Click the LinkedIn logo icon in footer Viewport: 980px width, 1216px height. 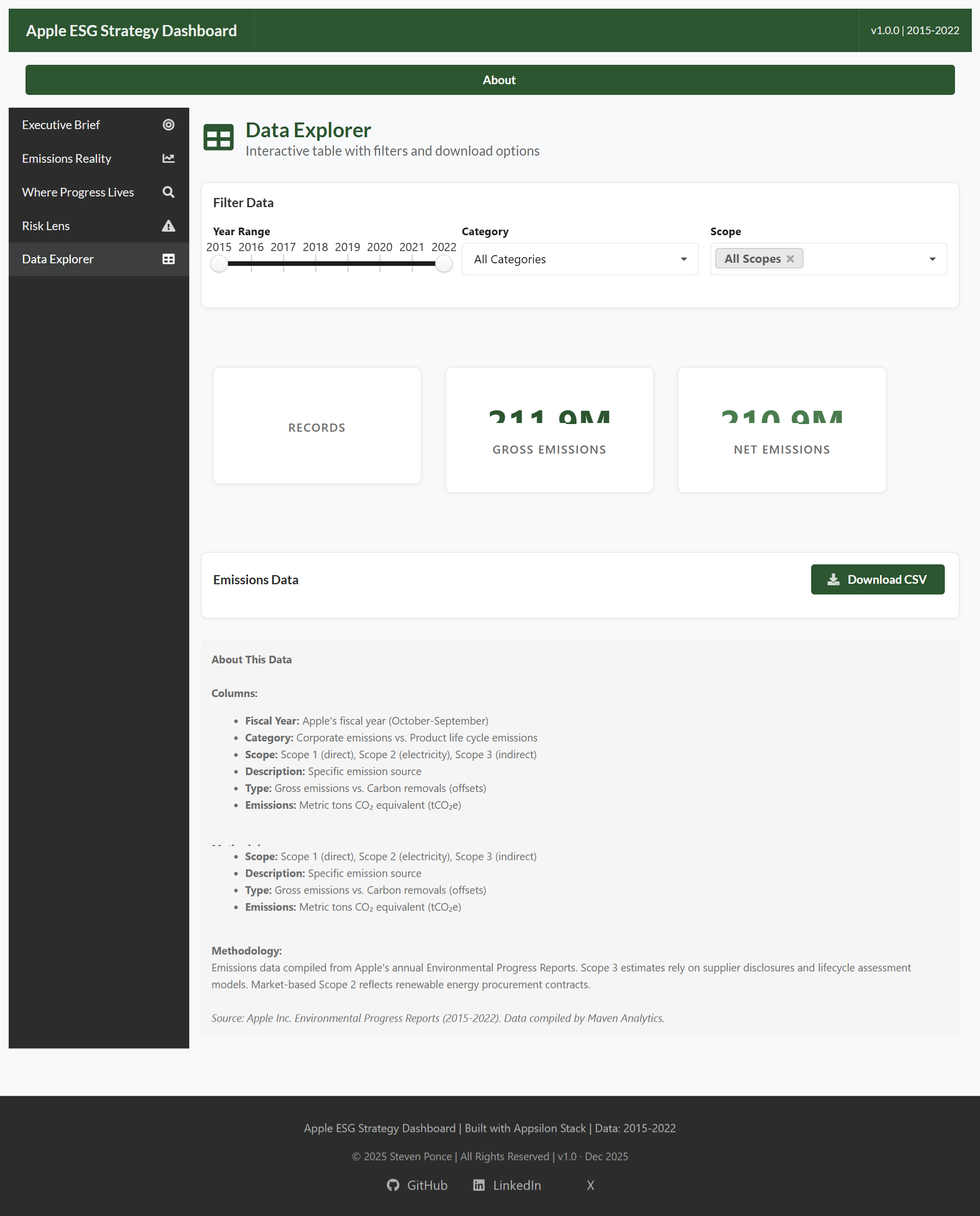tap(479, 1185)
